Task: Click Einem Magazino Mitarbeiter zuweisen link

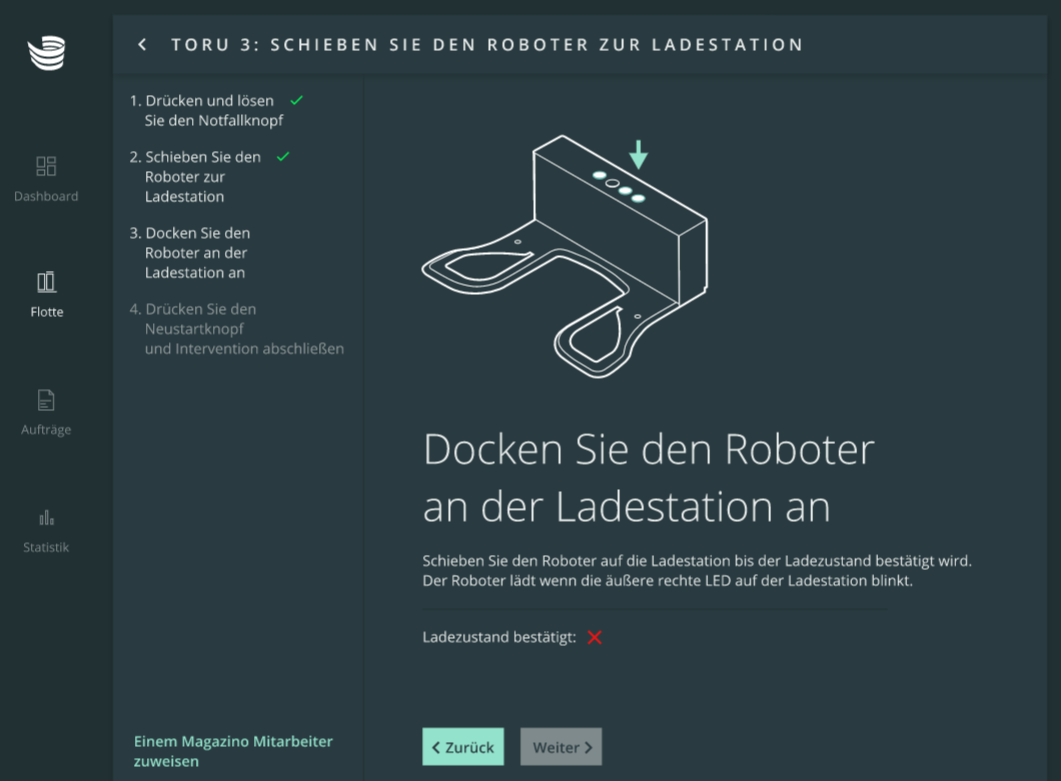Action: click(233, 751)
